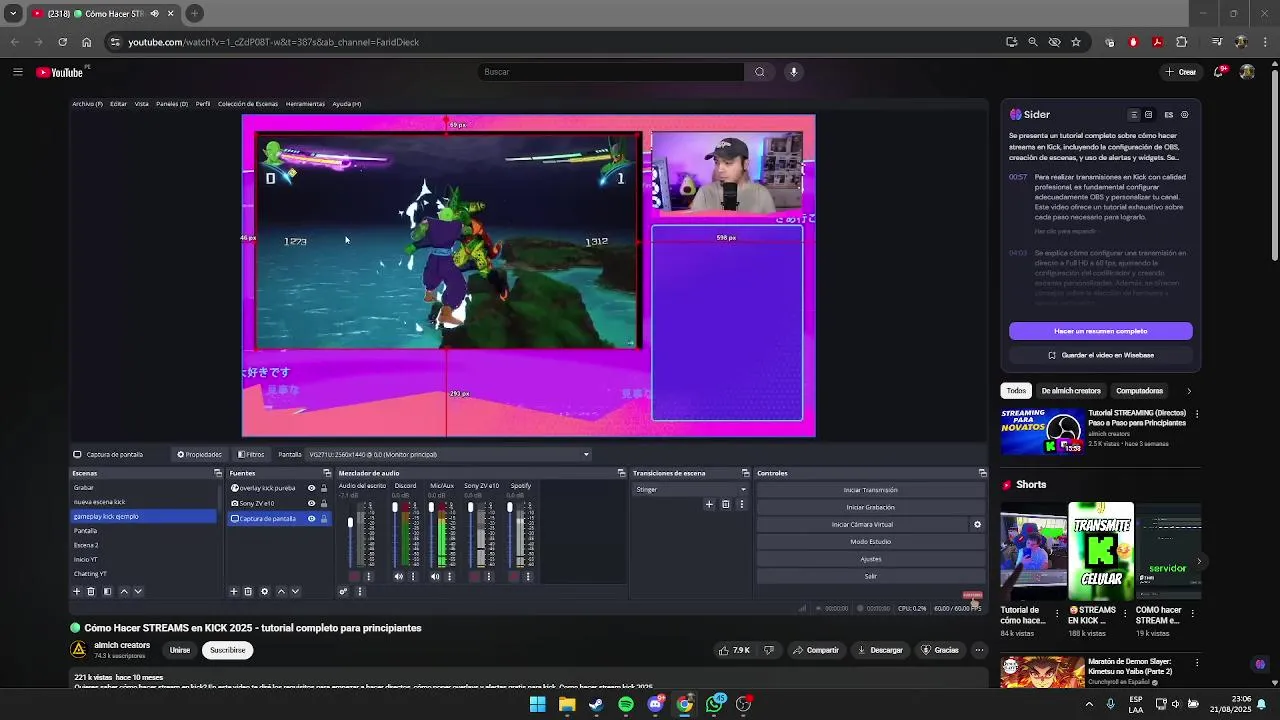Open Archivo menu in OBS

(x=87, y=104)
